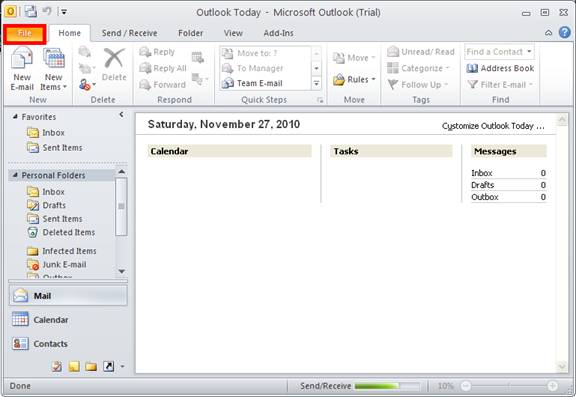Viewport: 576px width, 397px height.
Task: Open the Drafts folder
Action: click(x=47, y=205)
